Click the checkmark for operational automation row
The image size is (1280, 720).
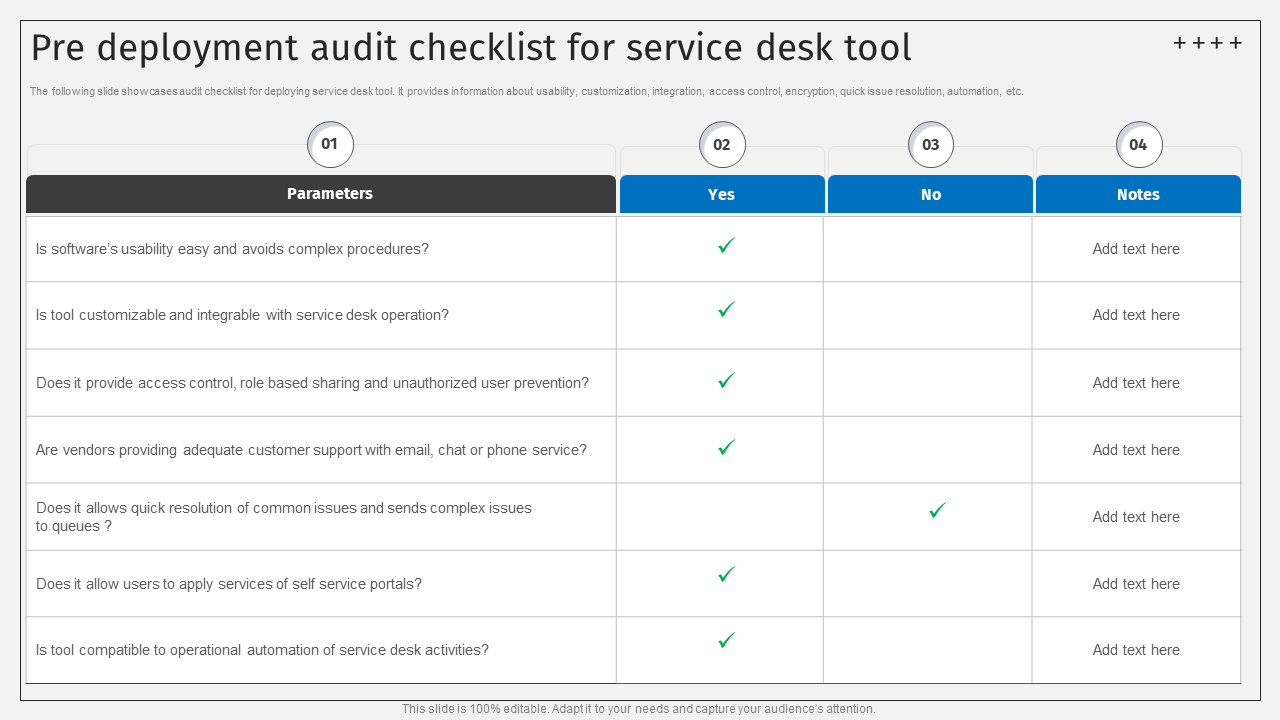coord(726,640)
